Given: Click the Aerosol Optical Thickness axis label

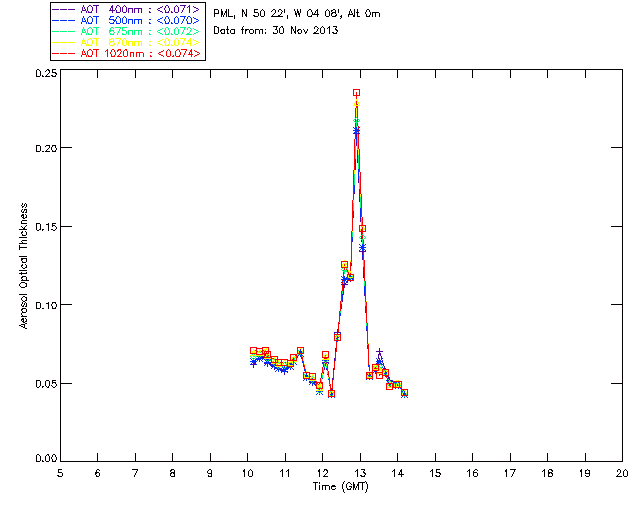Looking at the screenshot, I should (24, 266).
